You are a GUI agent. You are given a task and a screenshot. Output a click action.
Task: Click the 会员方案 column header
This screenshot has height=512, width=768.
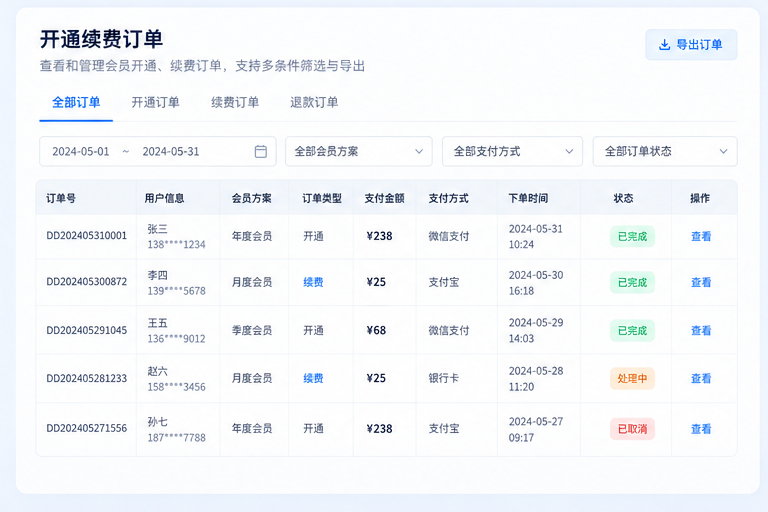tap(252, 198)
